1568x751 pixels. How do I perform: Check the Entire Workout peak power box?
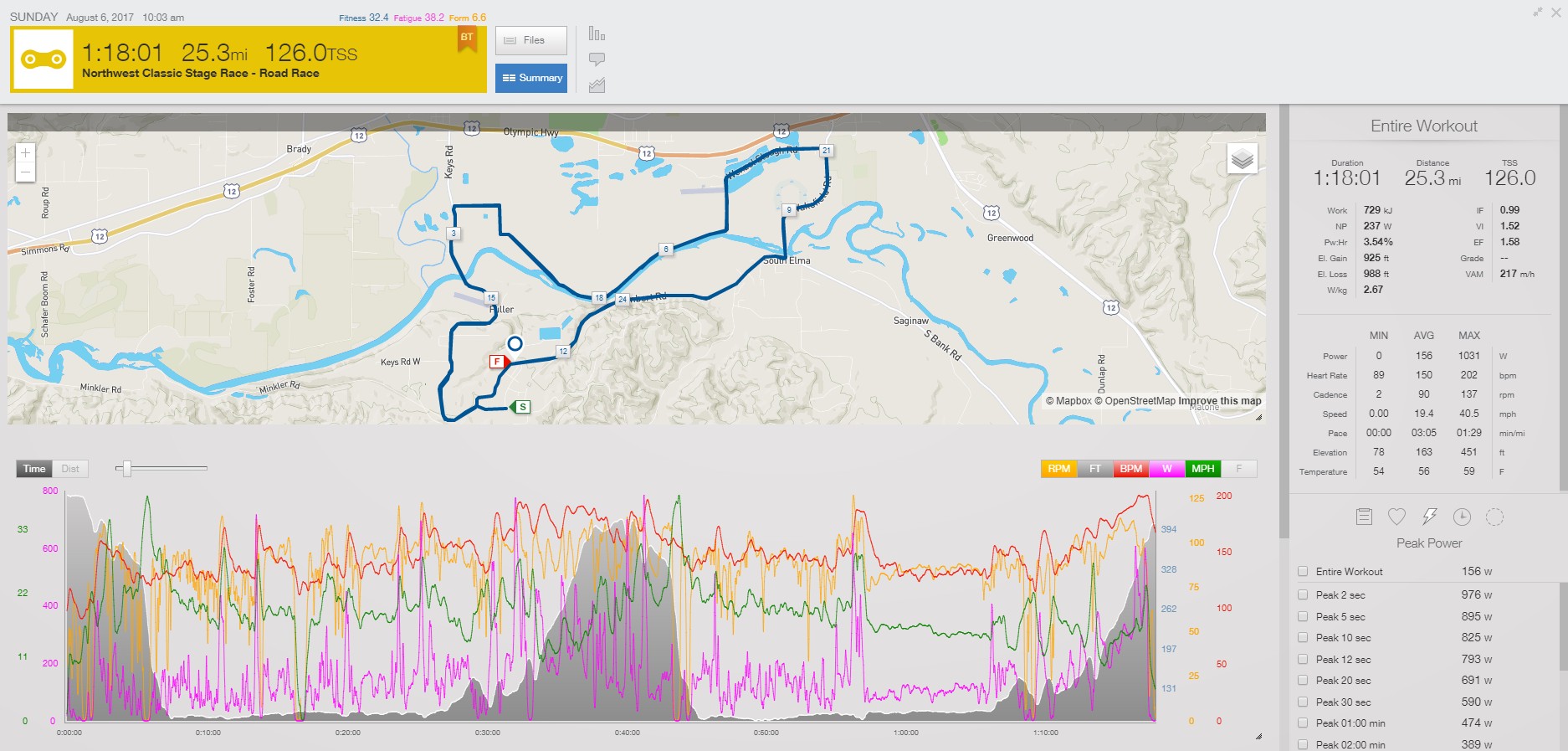(x=1303, y=571)
